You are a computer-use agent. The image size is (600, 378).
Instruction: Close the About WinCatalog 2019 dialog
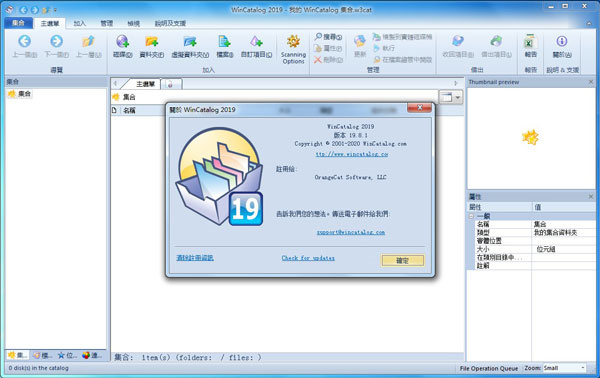419,108
